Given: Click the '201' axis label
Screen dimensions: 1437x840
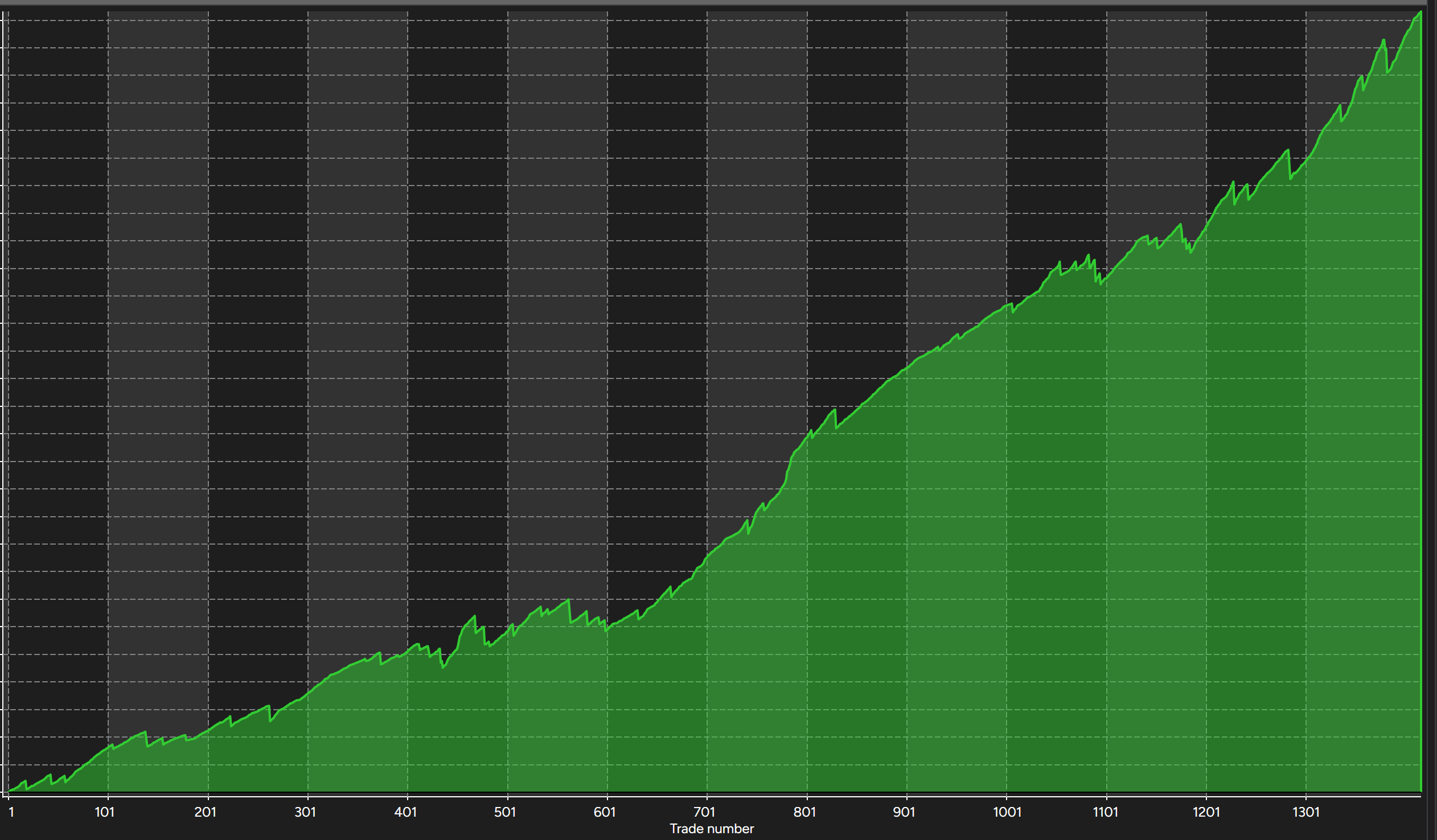Looking at the screenshot, I should (206, 812).
